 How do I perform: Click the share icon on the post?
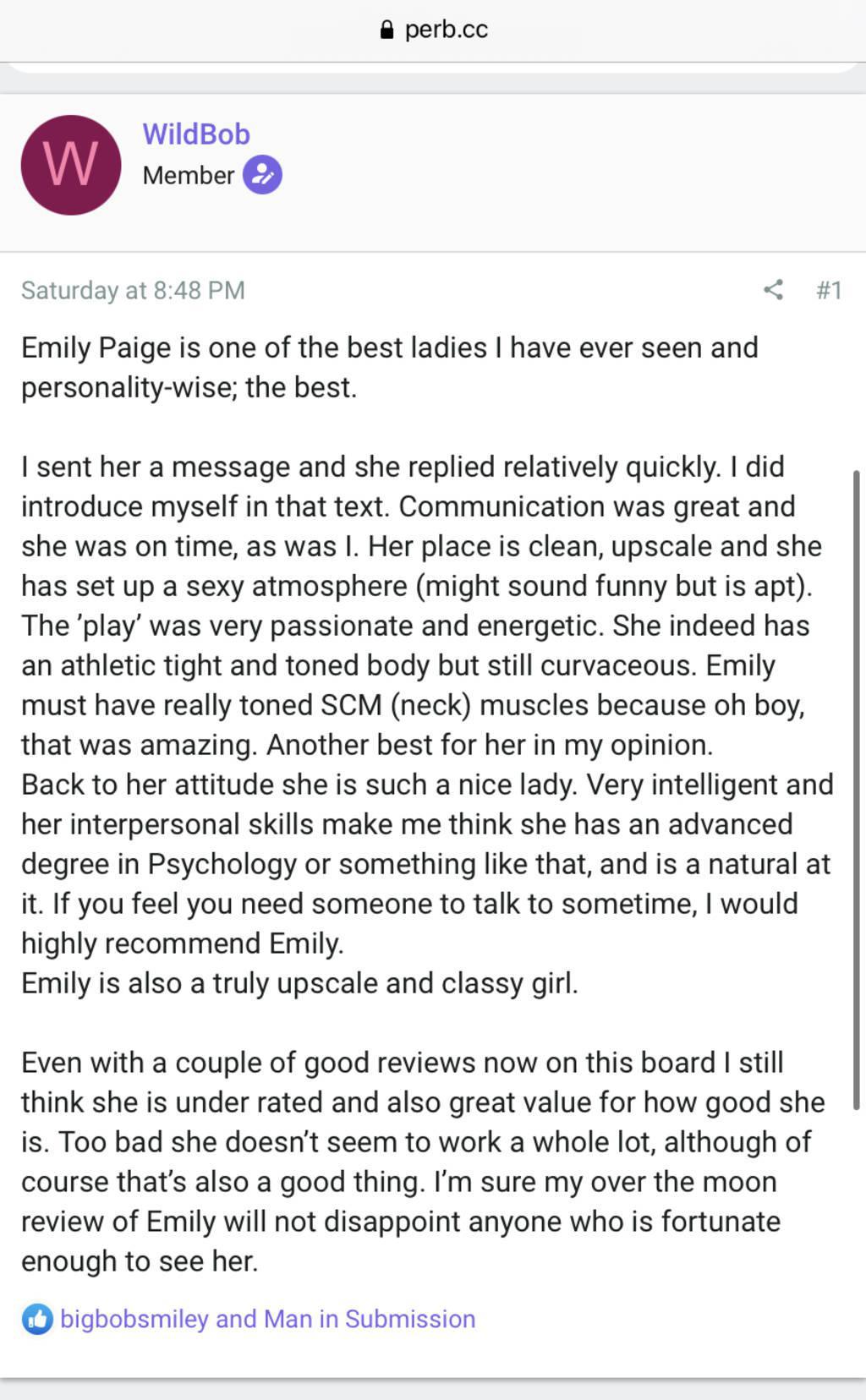[x=773, y=290]
